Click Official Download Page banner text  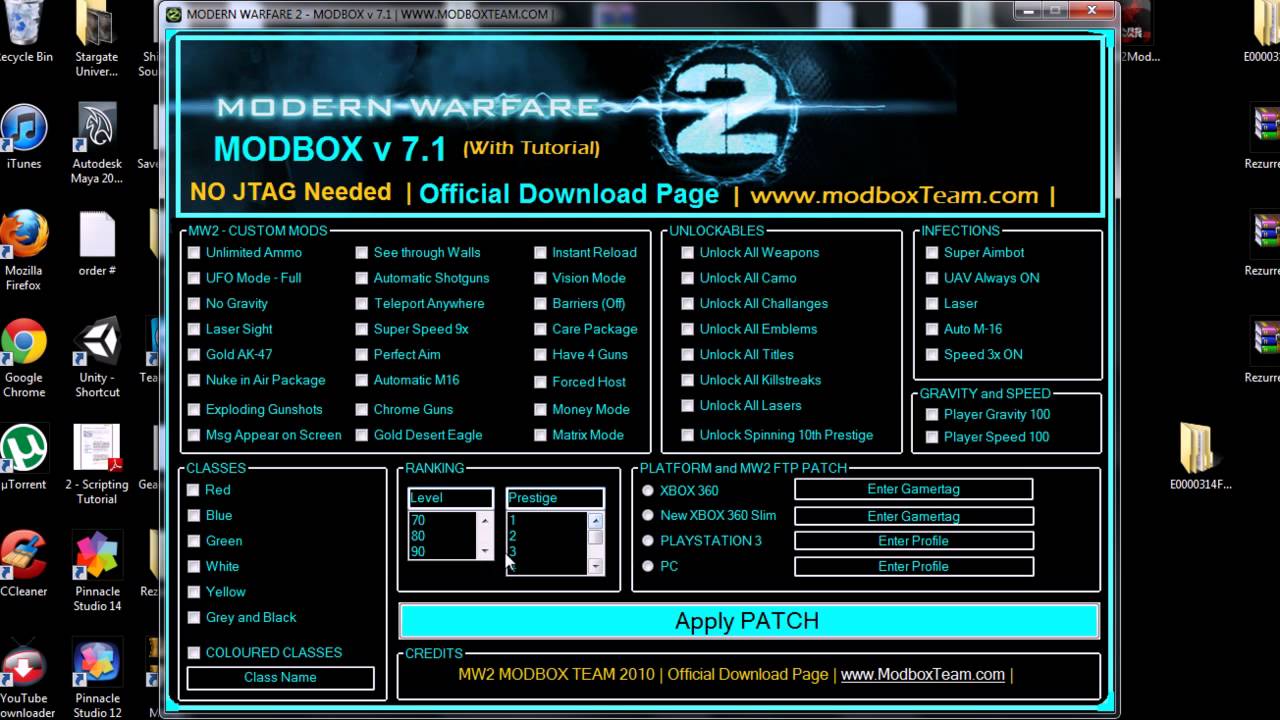pos(568,194)
